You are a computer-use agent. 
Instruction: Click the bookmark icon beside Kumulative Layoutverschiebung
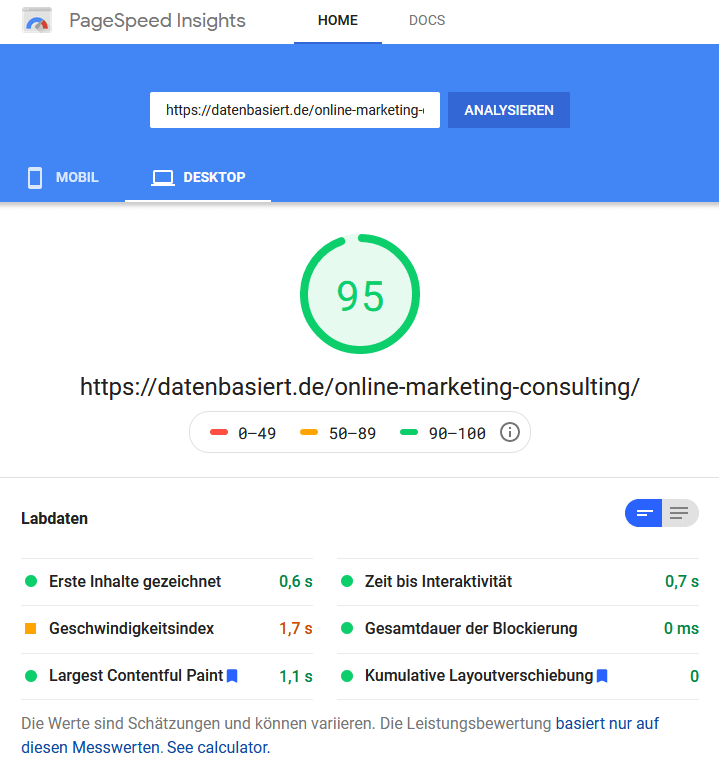coord(602,676)
